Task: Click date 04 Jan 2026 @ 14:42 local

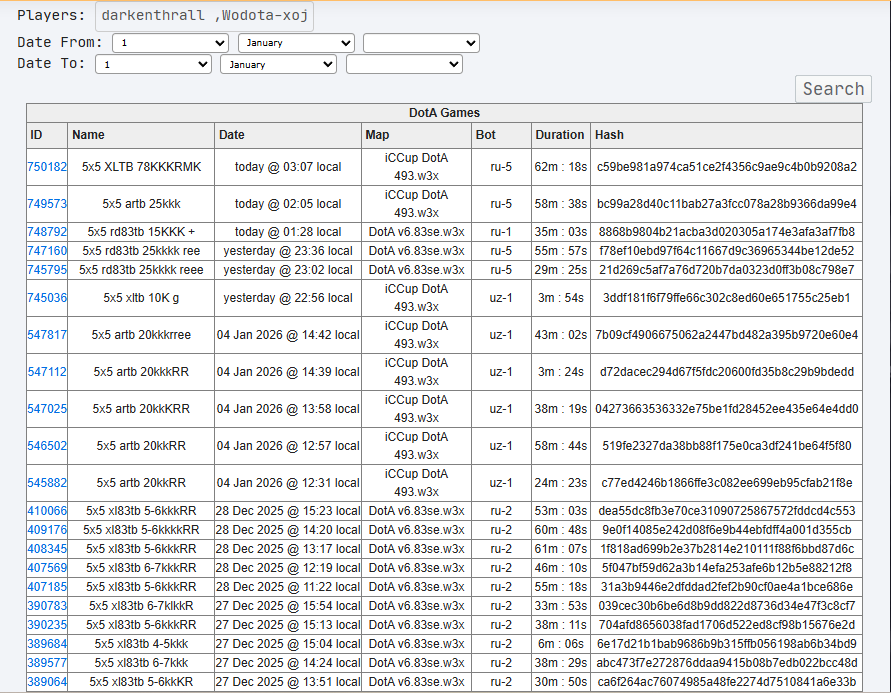Action: click(x=288, y=335)
